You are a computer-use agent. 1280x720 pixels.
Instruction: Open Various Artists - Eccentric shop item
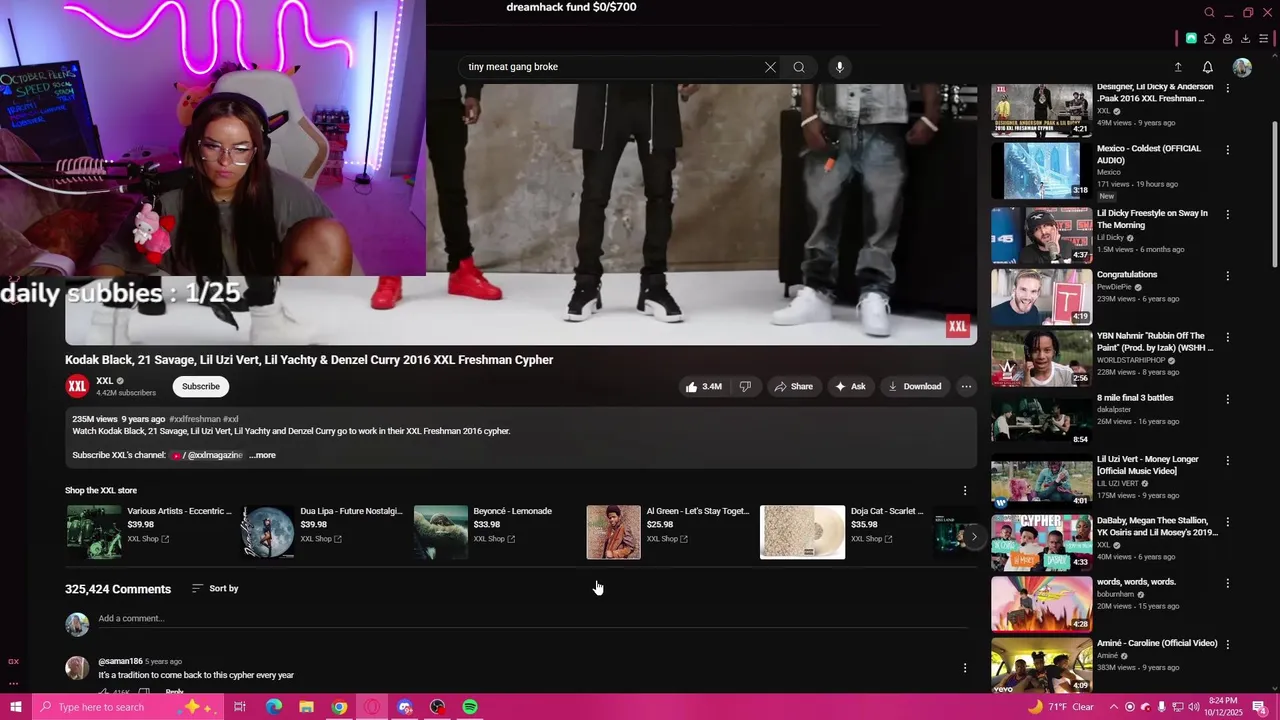pos(148,532)
